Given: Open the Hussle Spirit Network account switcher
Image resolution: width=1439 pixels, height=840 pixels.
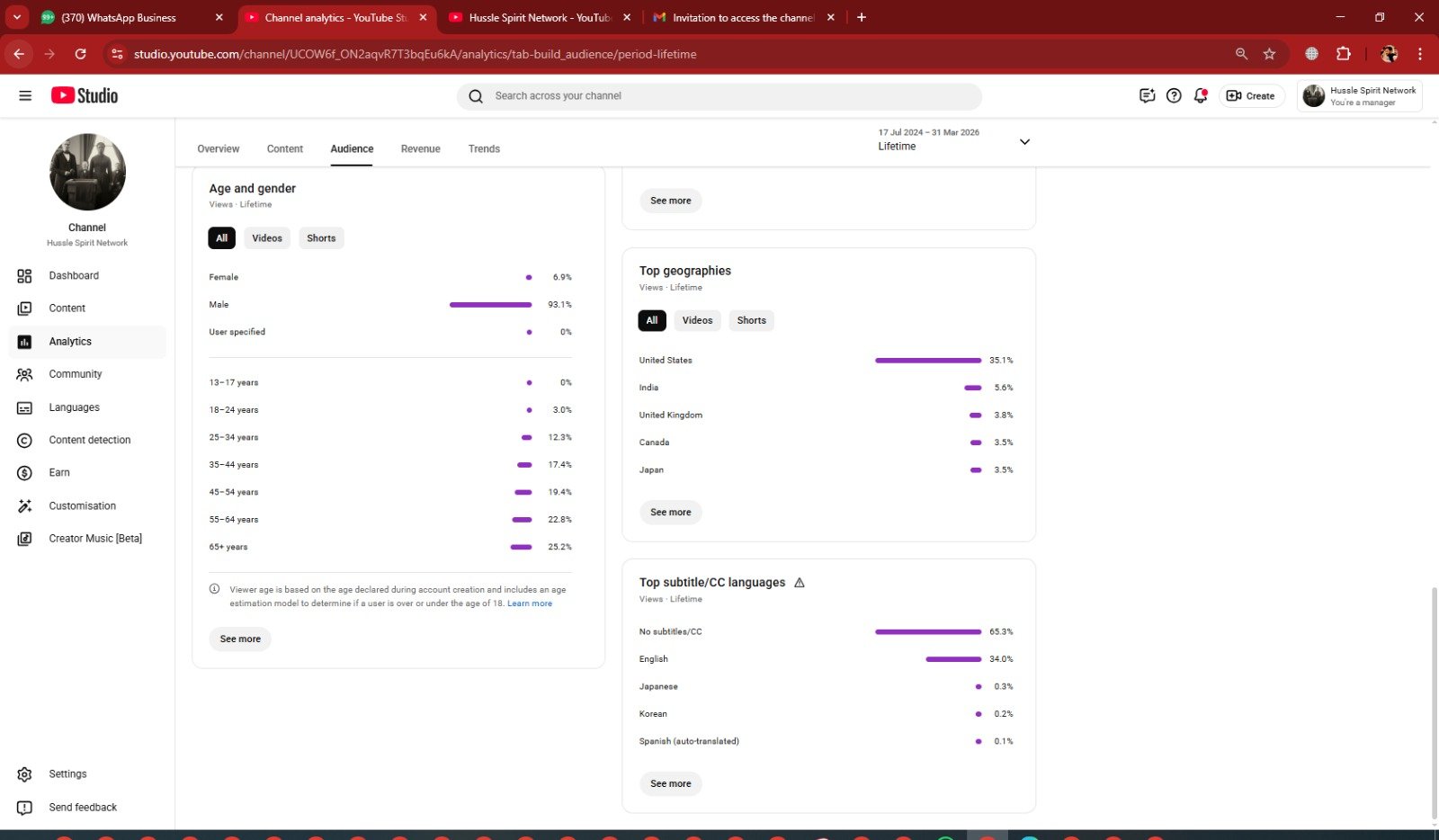Looking at the screenshot, I should 1359,95.
